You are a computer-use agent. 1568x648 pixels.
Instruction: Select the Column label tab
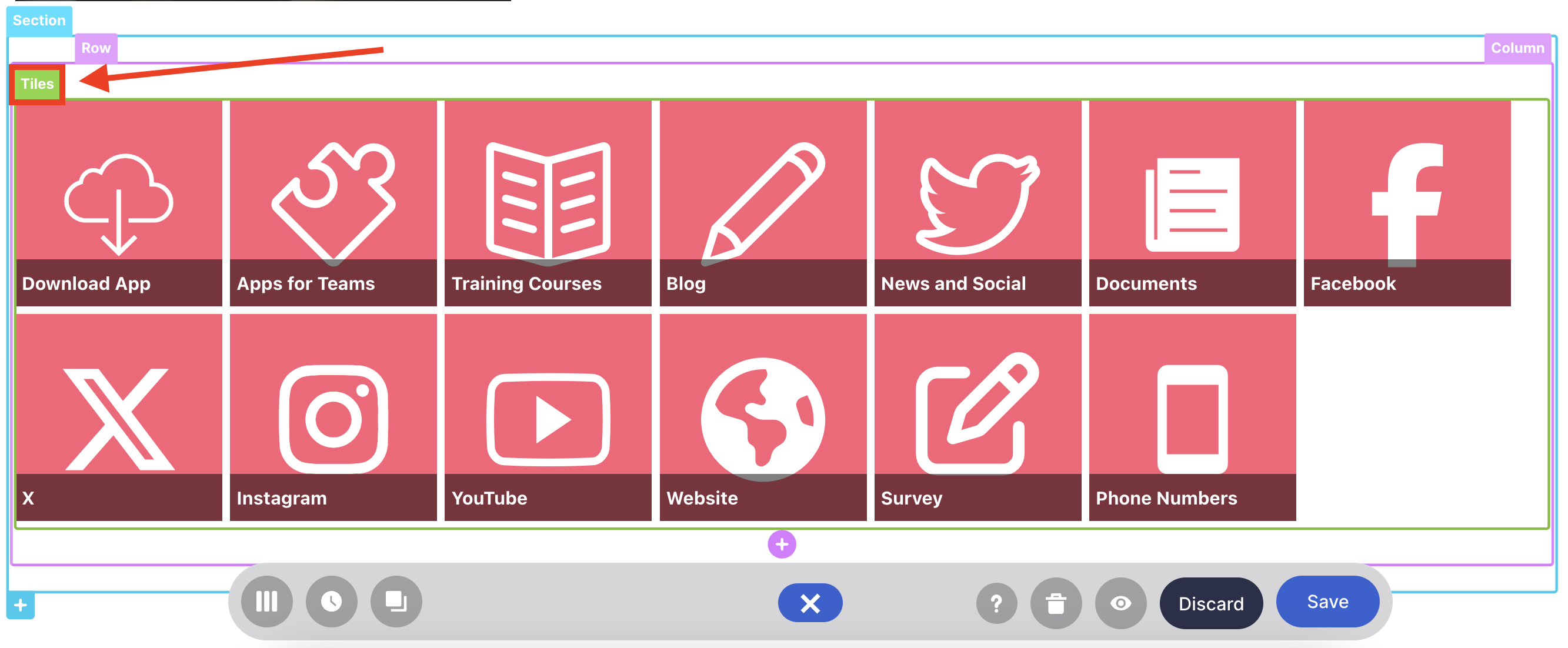pyautogui.click(x=1517, y=48)
